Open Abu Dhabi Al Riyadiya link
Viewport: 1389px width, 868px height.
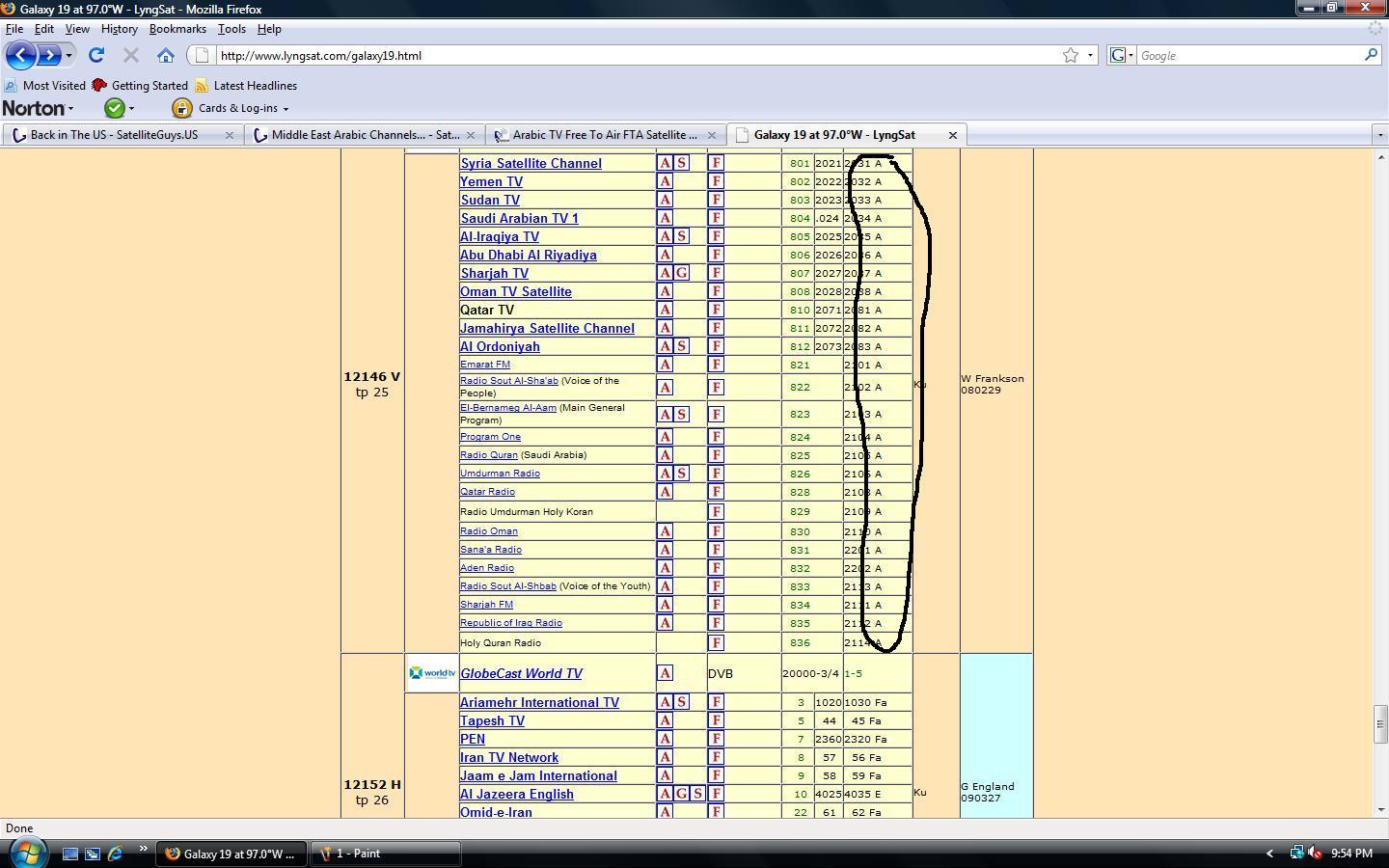(528, 255)
